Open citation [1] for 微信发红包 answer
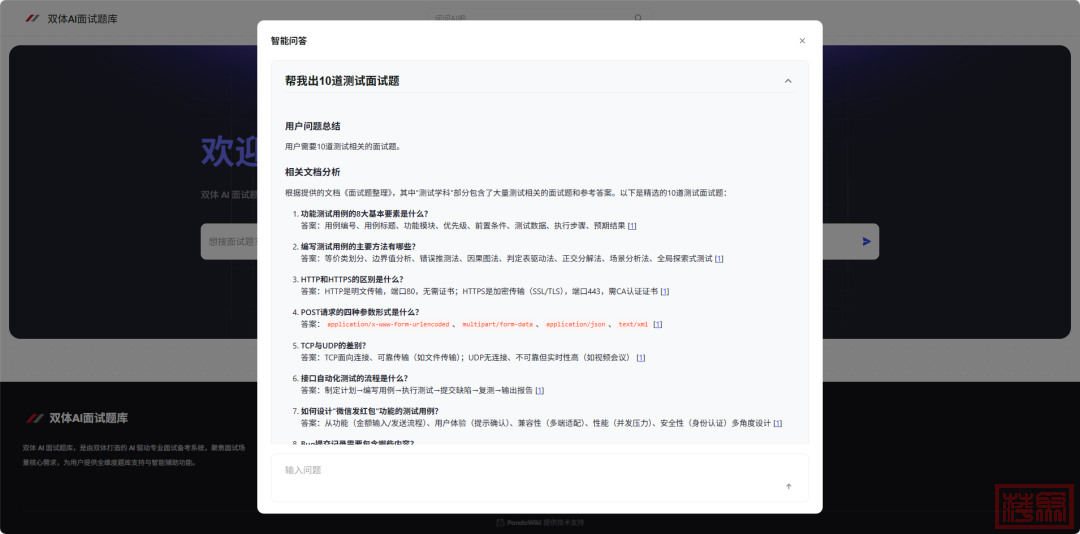The image size is (1080, 534). (777, 424)
